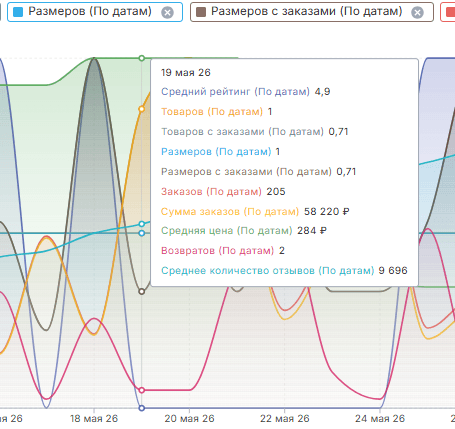
Task: Click the teal data point marker on 19 мая
Action: [x=142, y=224]
